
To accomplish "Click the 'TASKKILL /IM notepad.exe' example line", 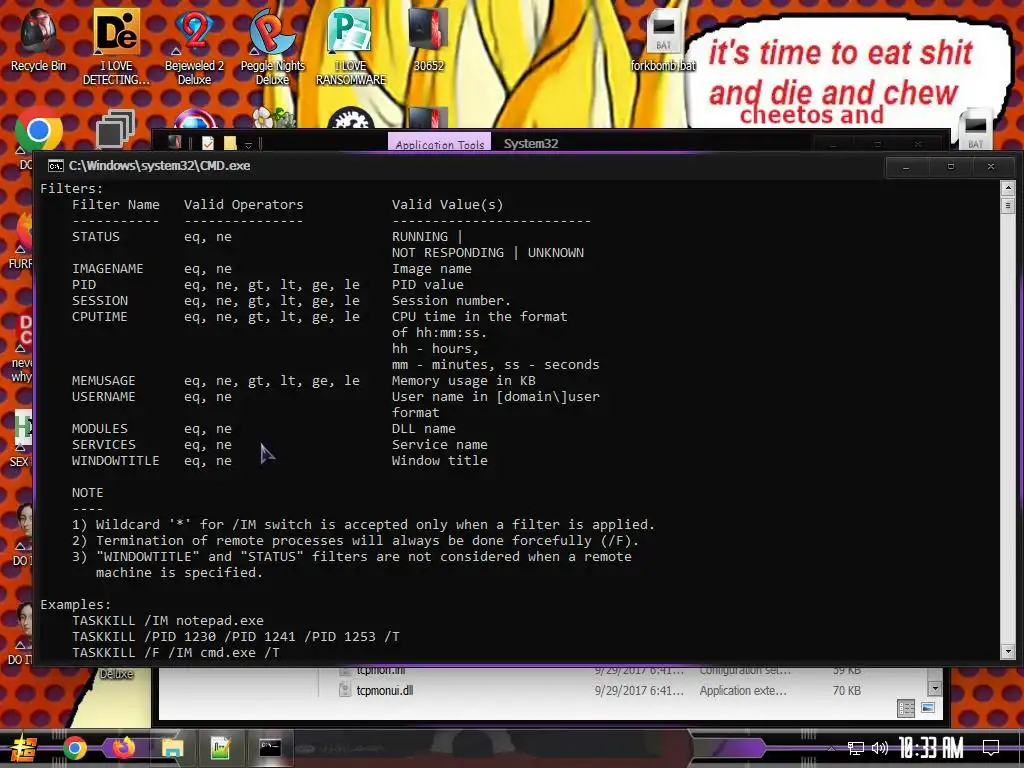I will 168,620.
